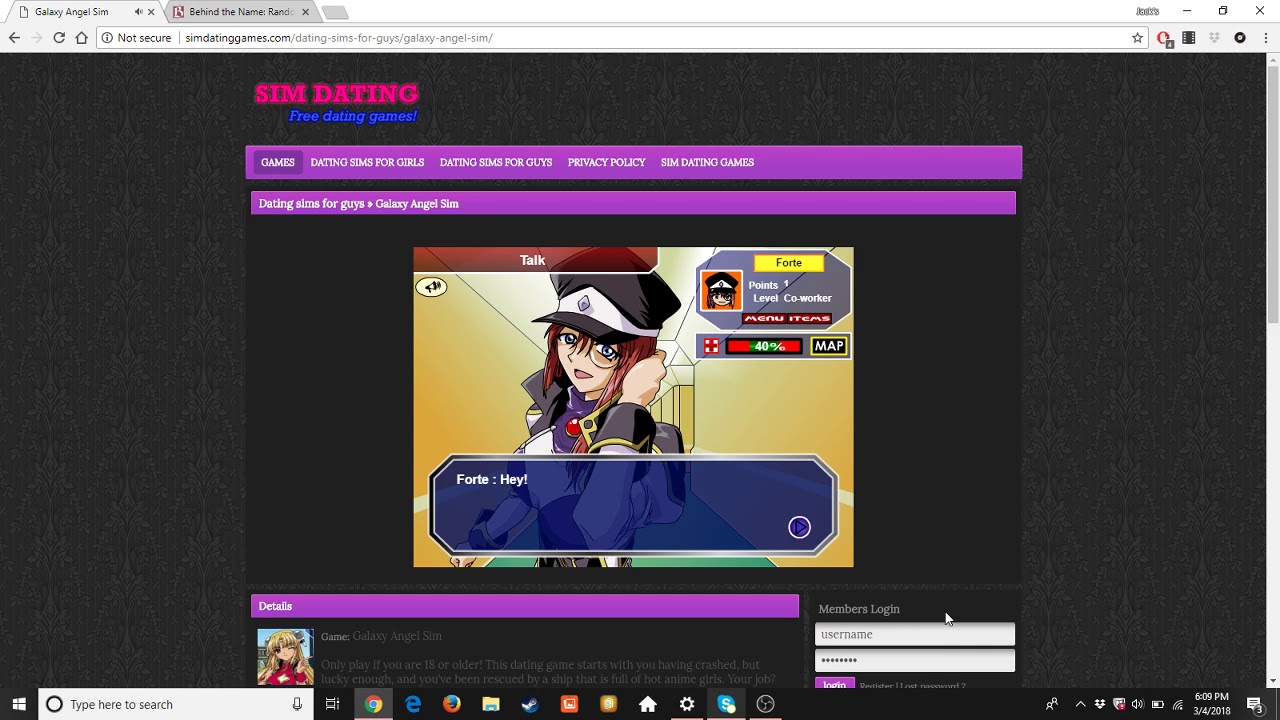
Task: Click Forte's portrait avatar in status panel
Action: pyautogui.click(x=721, y=291)
